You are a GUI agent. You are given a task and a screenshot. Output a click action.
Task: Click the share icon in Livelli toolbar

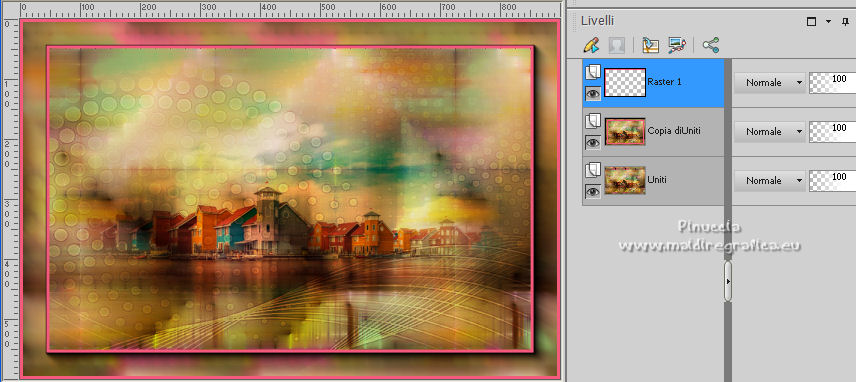(711, 45)
